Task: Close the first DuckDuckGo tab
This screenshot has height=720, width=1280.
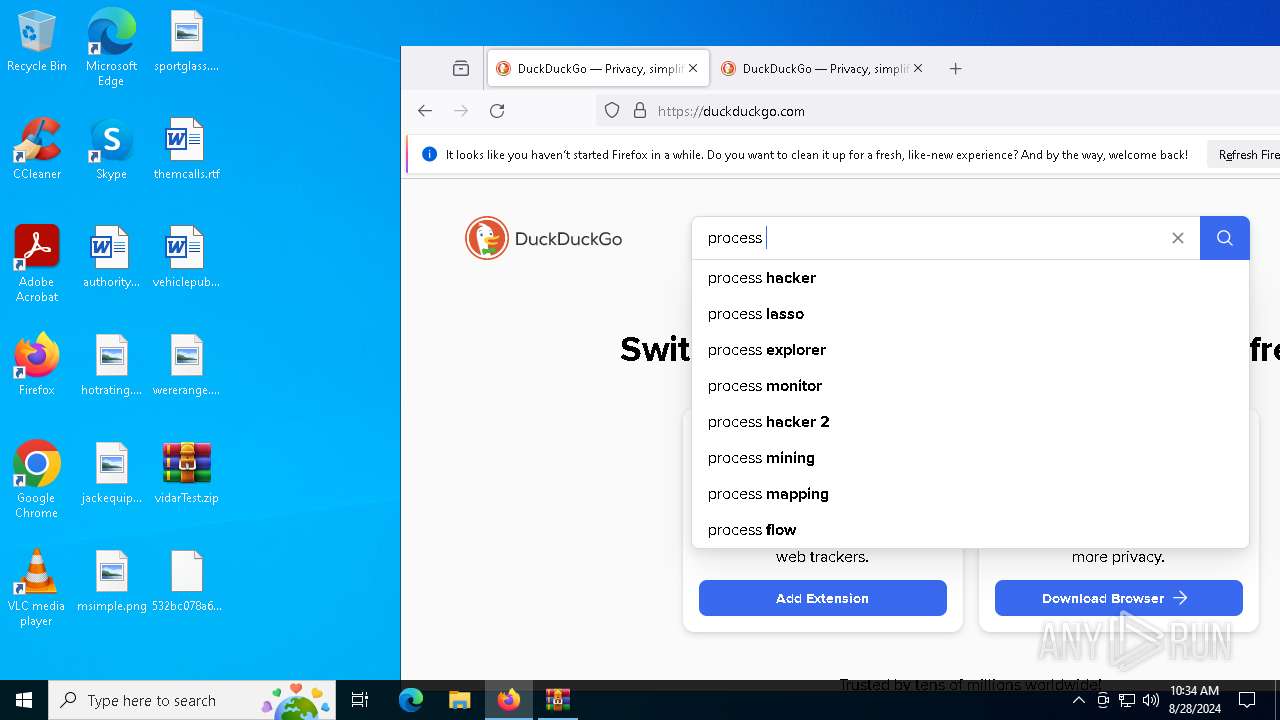Action: (x=693, y=69)
